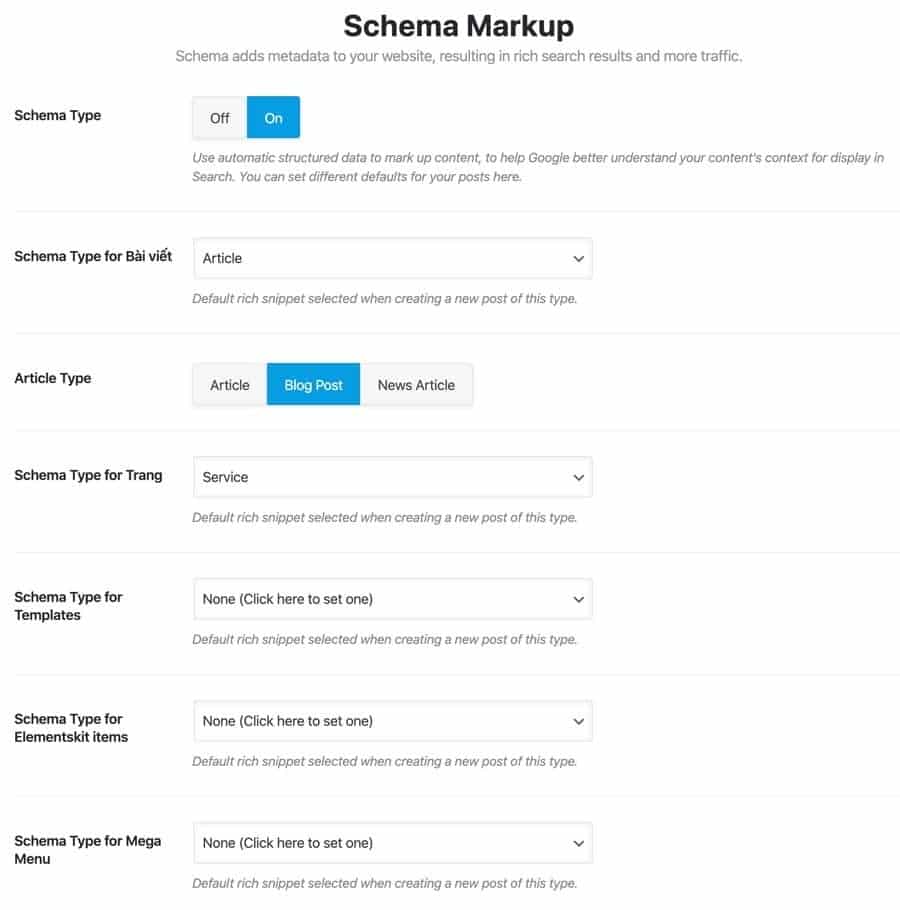The image size is (900, 910).
Task: Click the Schema Type for Bài viết label
Action: coord(93,256)
